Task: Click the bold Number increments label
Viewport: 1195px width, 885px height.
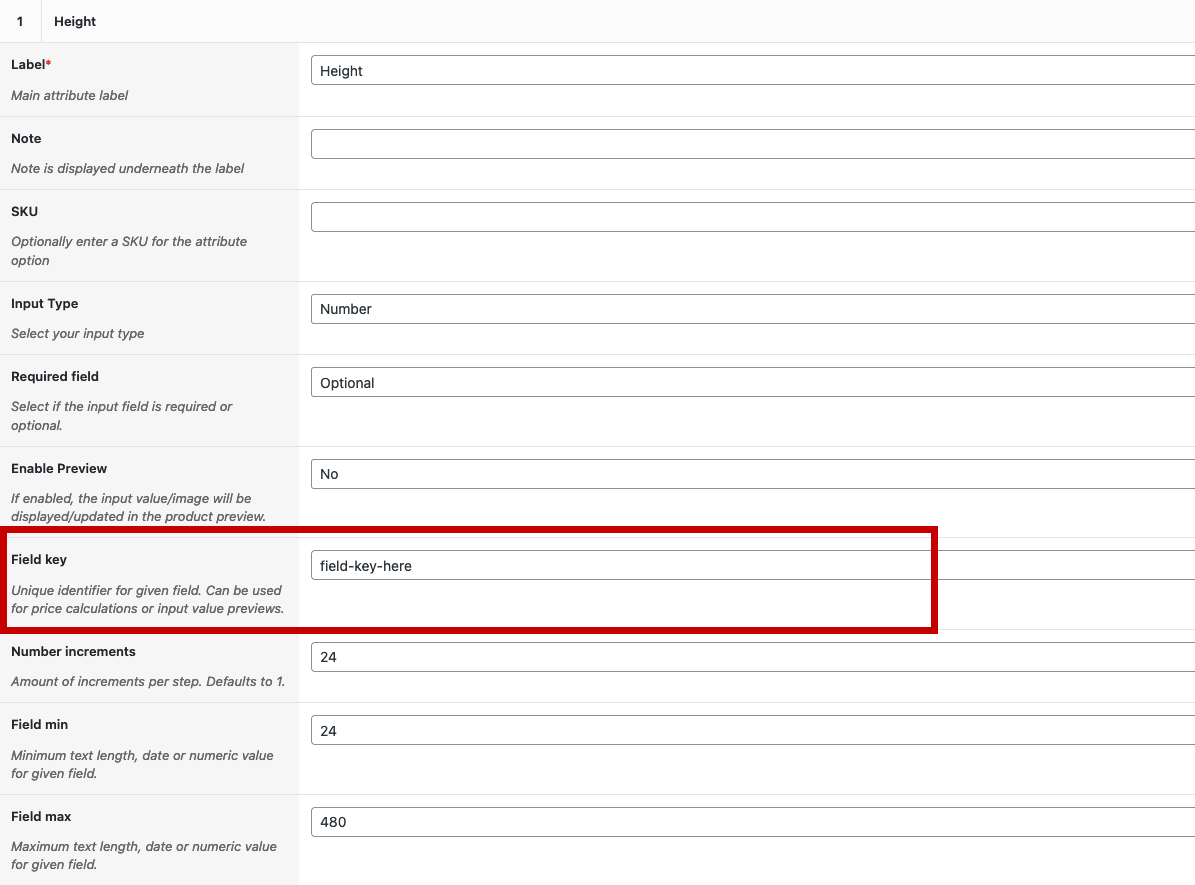Action: coord(73,651)
